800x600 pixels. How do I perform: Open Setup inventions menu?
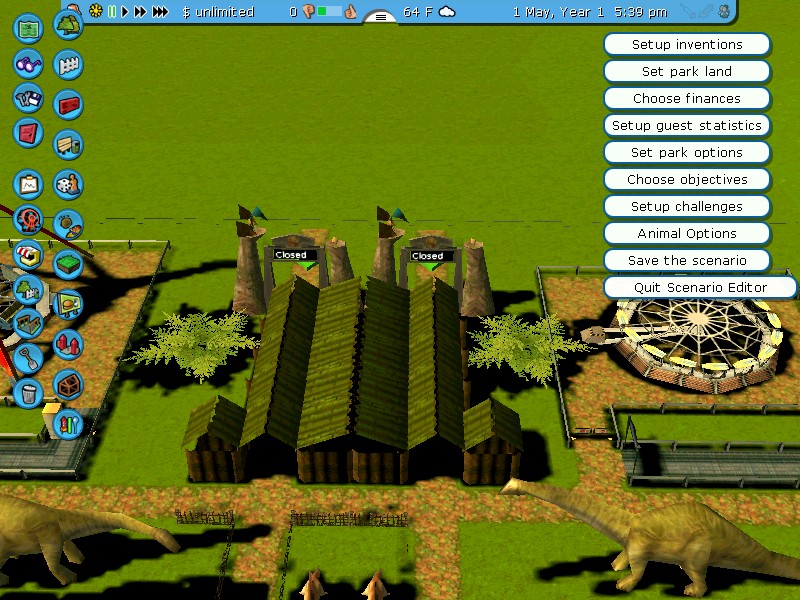(x=686, y=45)
